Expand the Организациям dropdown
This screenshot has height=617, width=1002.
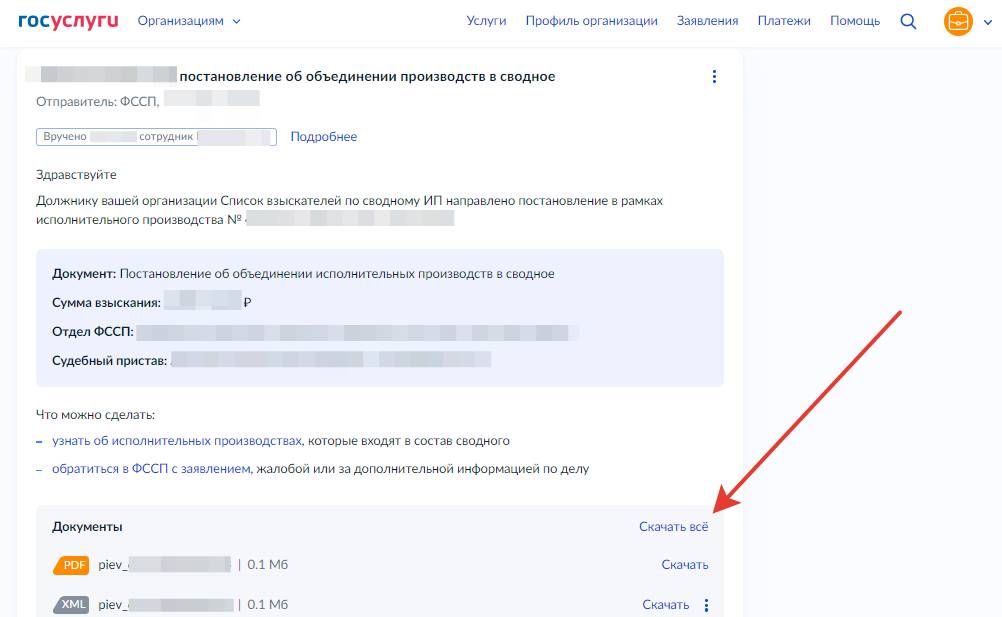189,21
